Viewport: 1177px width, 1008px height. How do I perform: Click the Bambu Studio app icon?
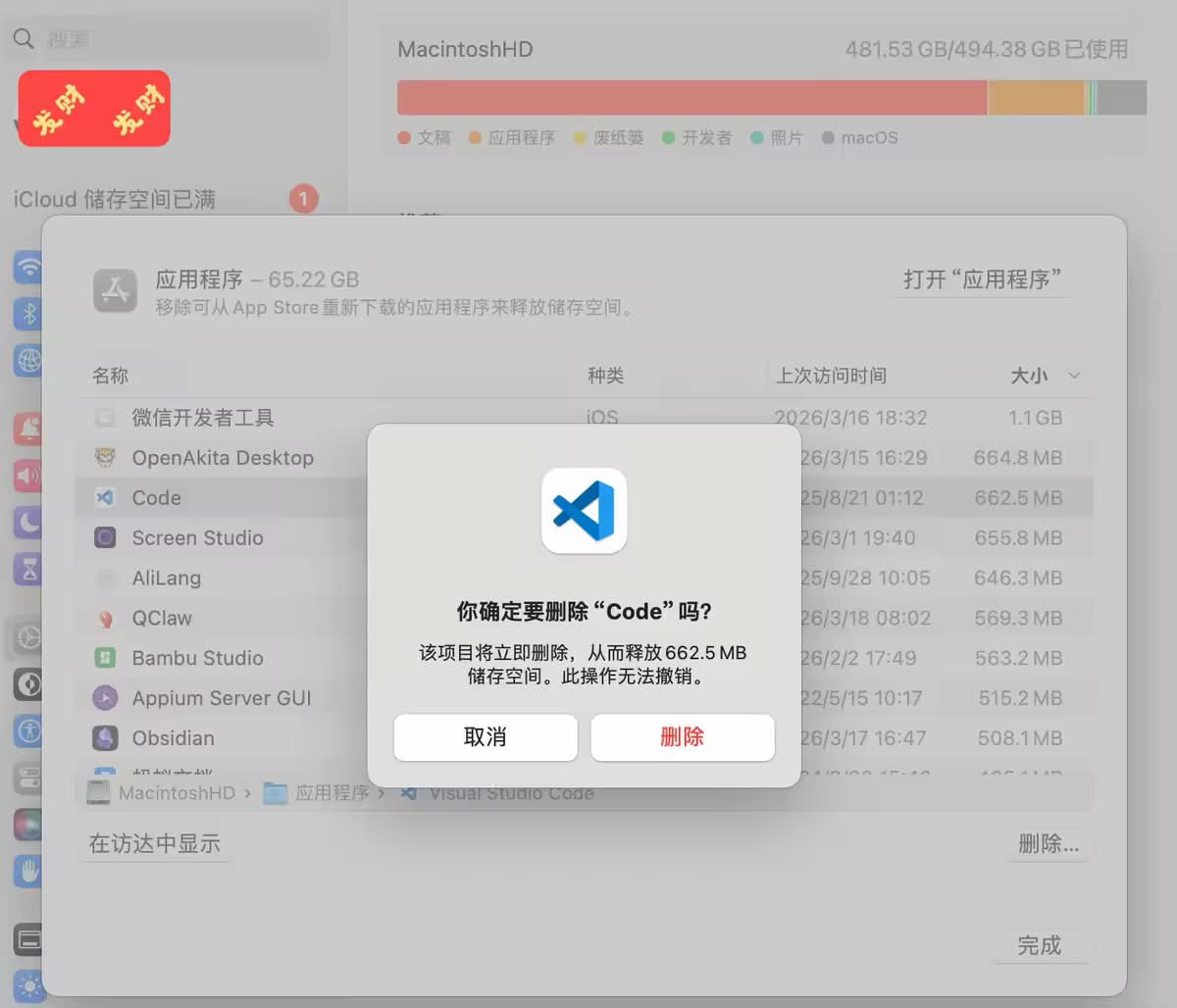pyautogui.click(x=105, y=658)
